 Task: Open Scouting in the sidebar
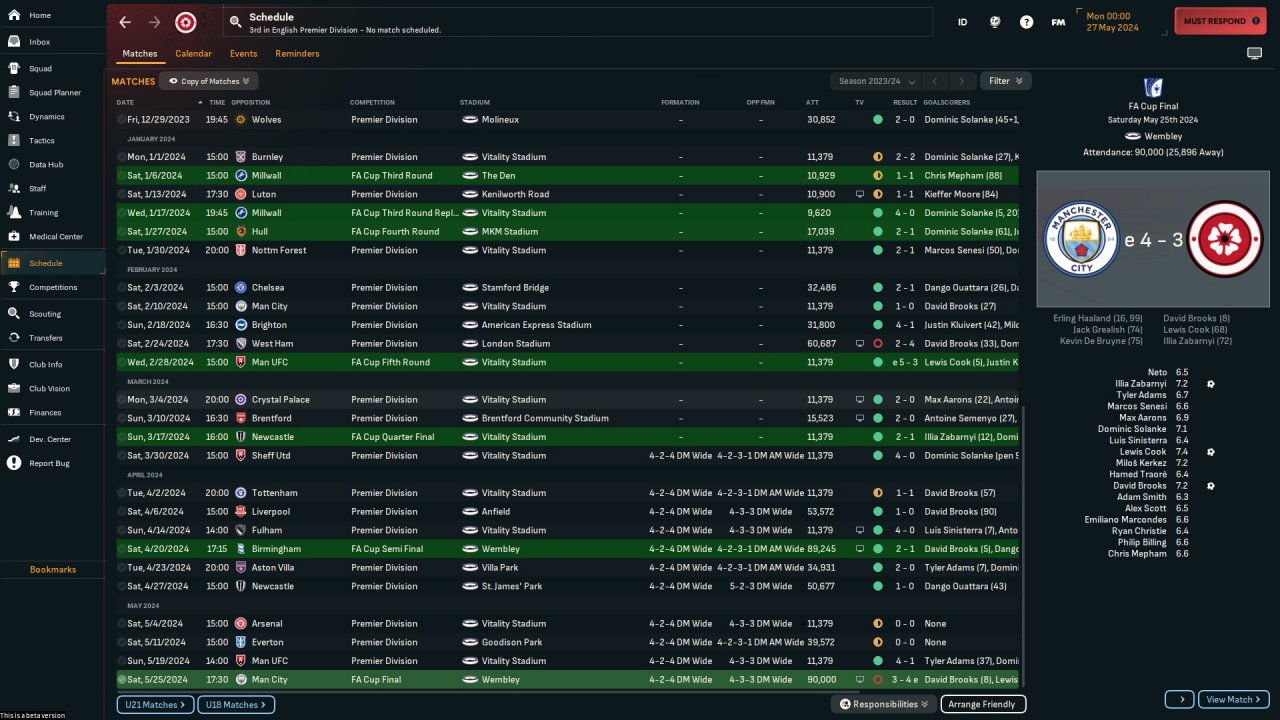(x=53, y=313)
